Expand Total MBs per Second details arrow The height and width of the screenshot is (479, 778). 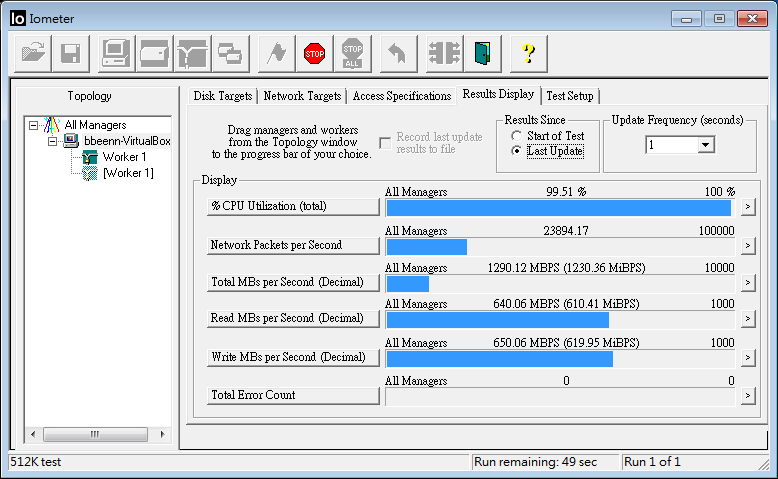point(748,282)
